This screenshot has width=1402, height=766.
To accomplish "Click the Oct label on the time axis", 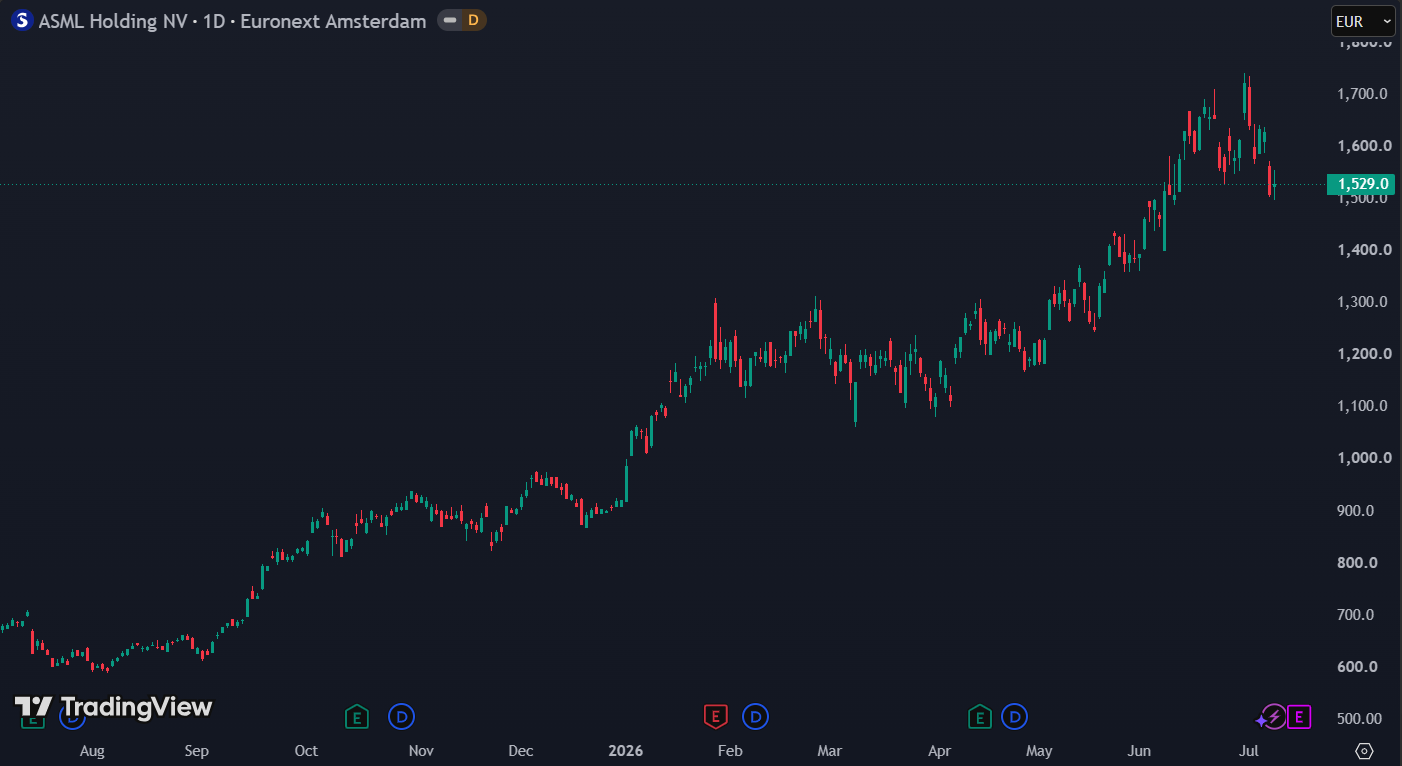I will [x=306, y=751].
